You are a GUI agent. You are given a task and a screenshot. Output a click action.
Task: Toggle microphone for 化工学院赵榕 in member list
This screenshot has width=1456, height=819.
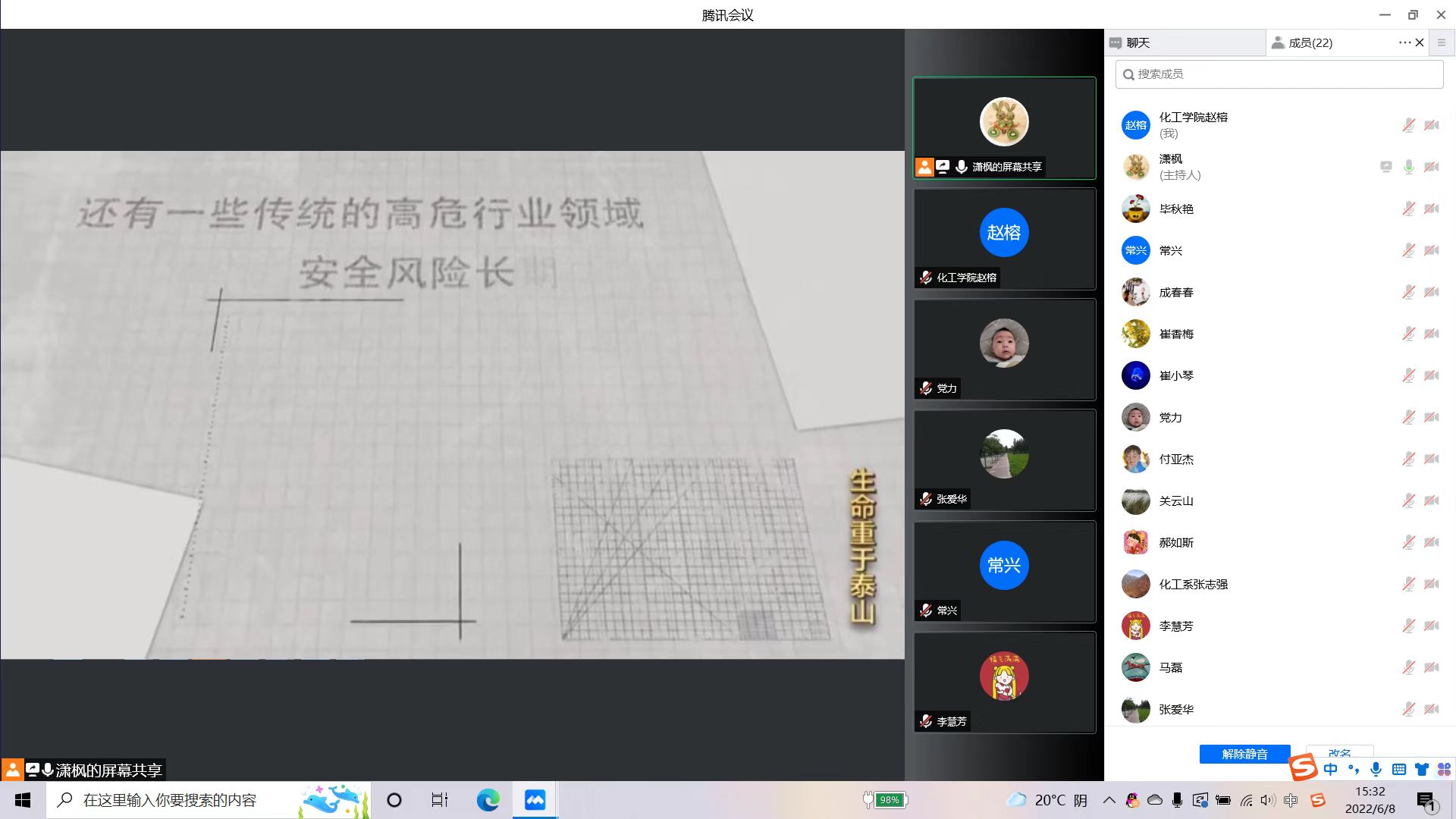[1408, 125]
